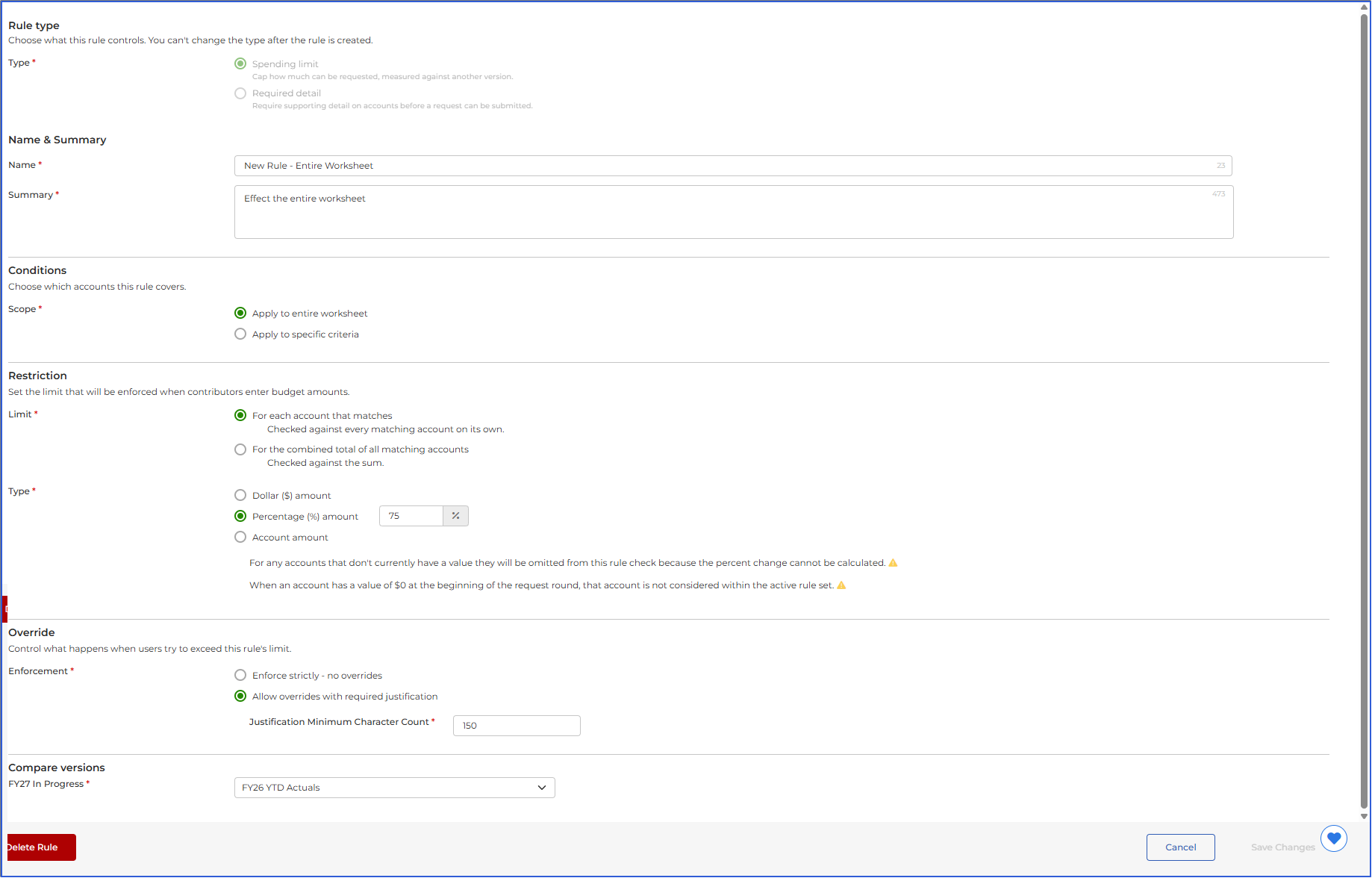The height and width of the screenshot is (878, 1372).
Task: Click the 'Restriction' section heading
Action: point(37,376)
